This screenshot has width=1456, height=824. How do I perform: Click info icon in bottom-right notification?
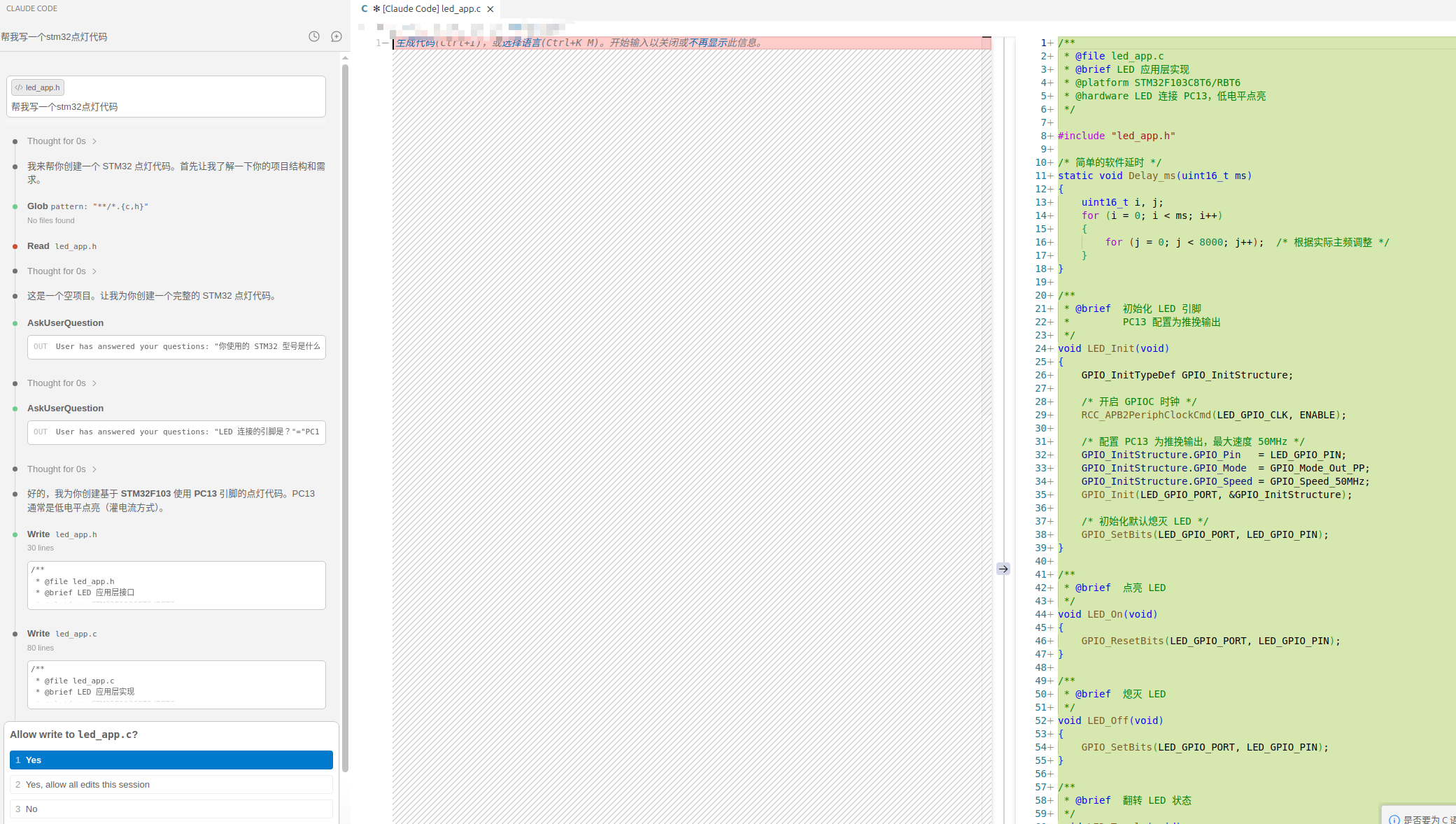[x=1394, y=819]
